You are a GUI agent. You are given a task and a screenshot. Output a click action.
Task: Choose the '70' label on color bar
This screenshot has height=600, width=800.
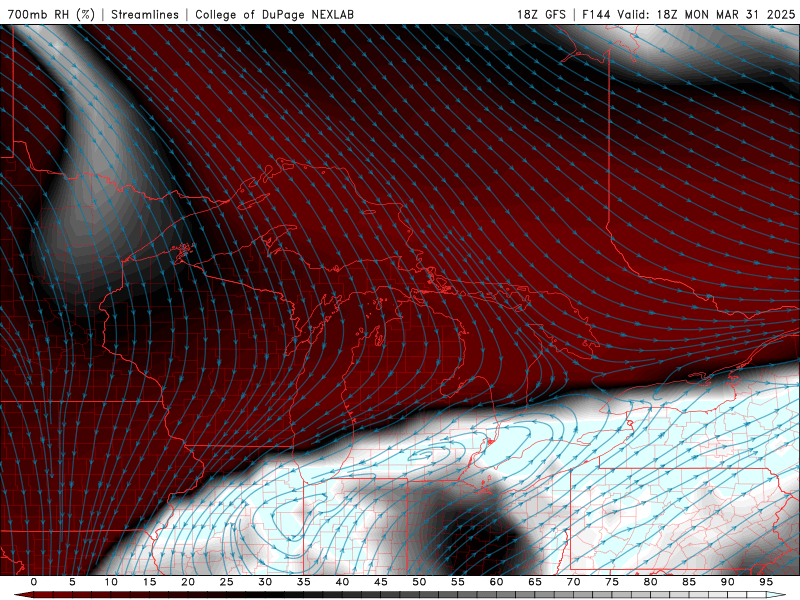(573, 582)
